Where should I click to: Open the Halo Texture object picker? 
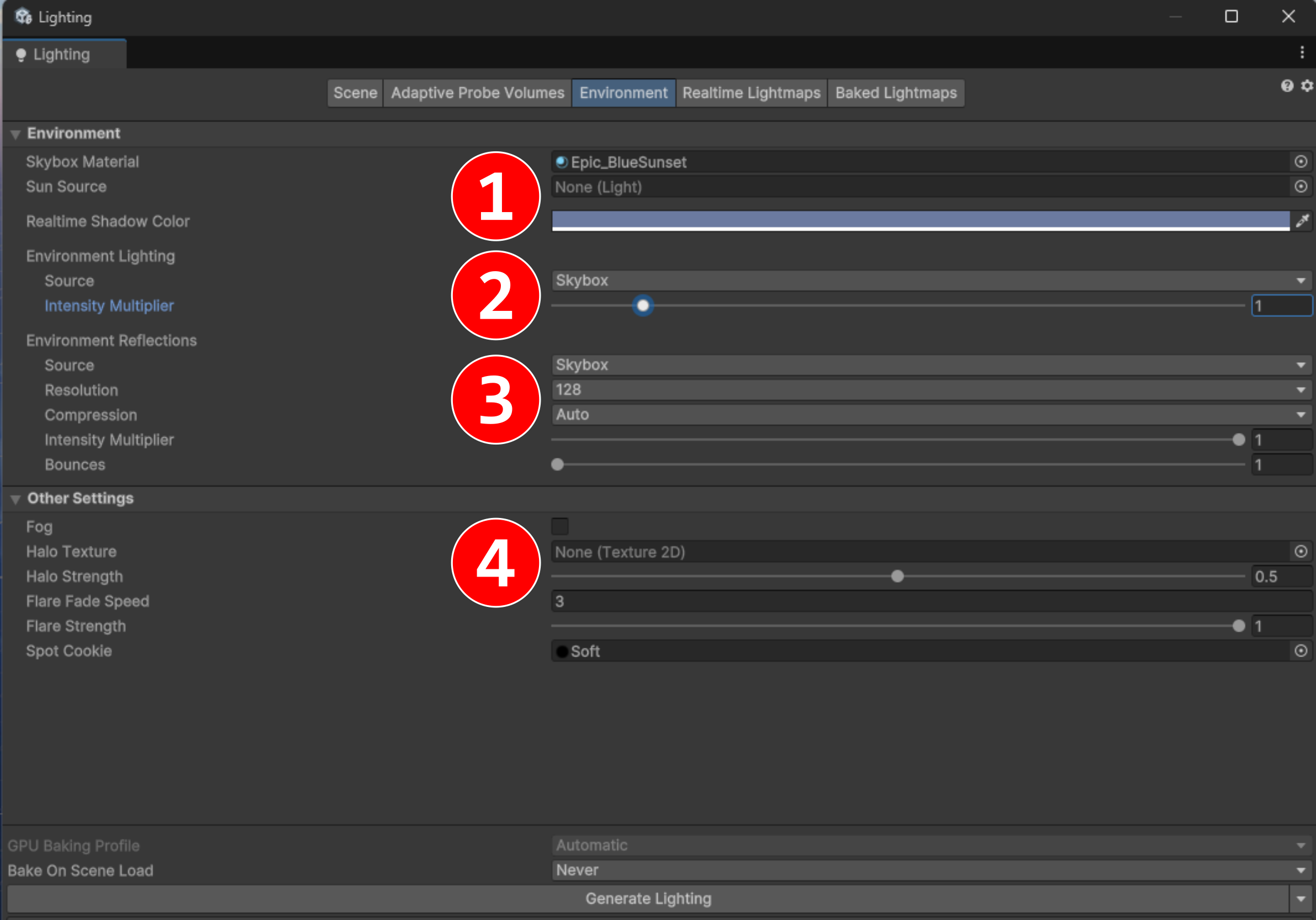pyautogui.click(x=1301, y=552)
